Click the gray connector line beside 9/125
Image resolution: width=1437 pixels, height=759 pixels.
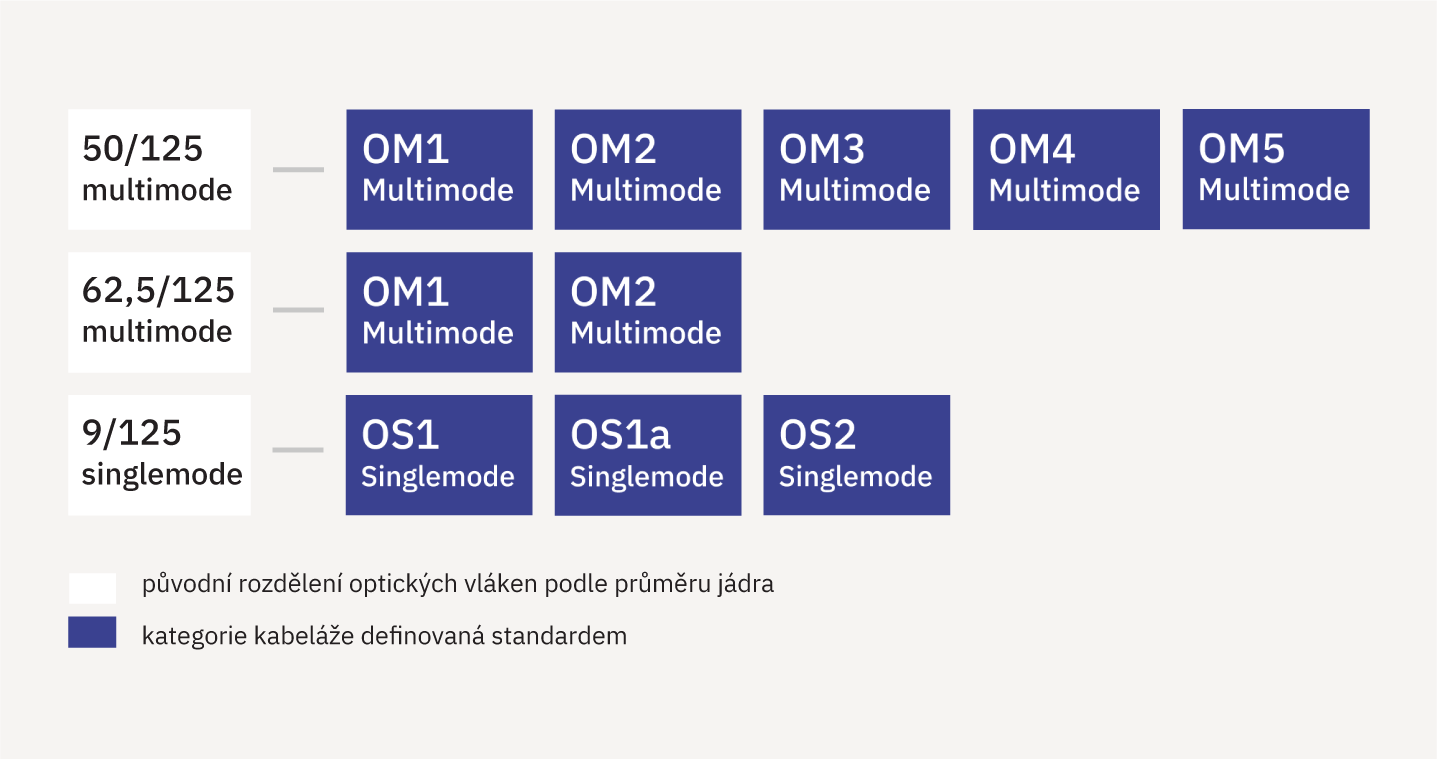[x=298, y=450]
